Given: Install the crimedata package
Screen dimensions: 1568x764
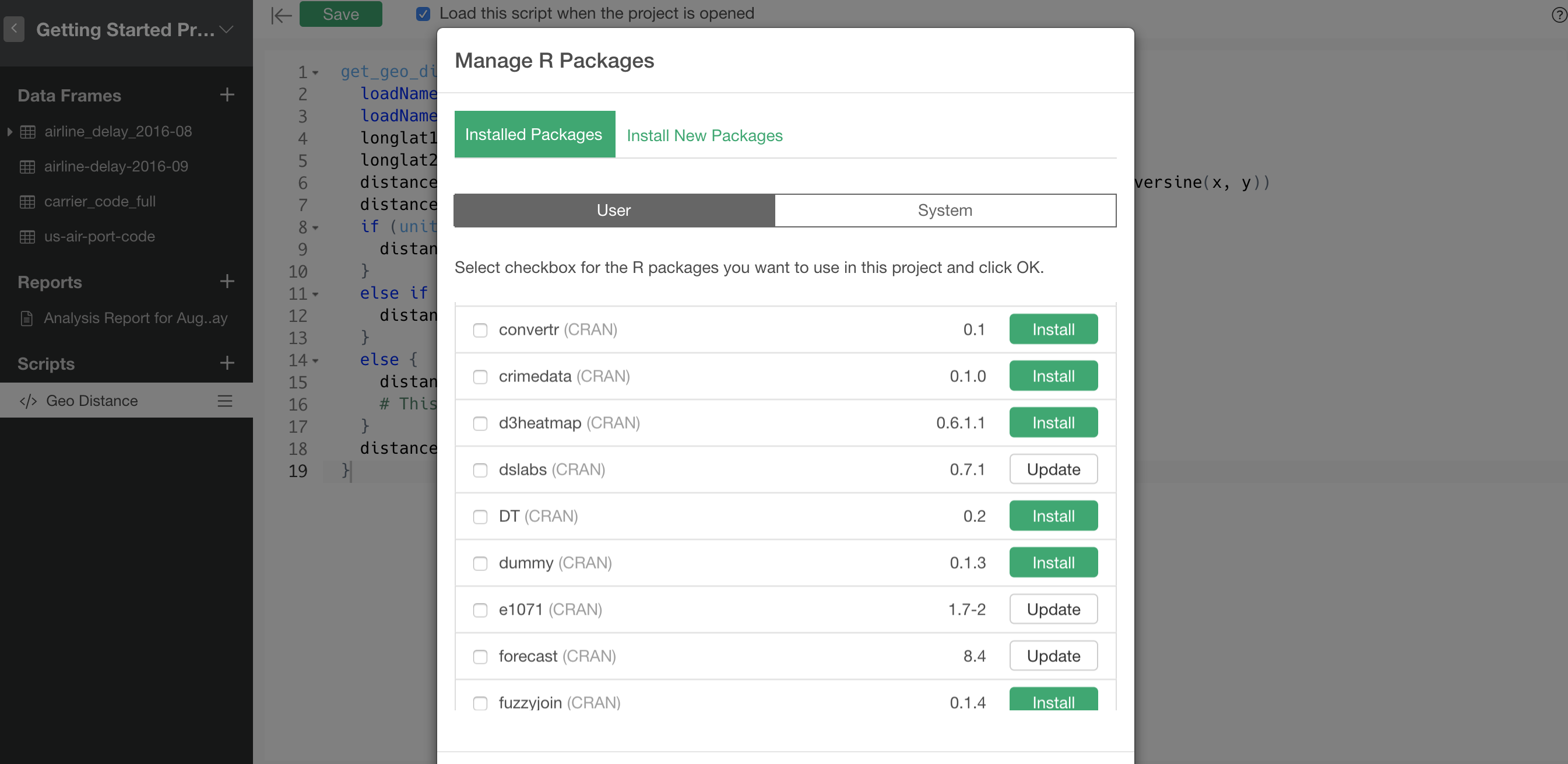Looking at the screenshot, I should pyautogui.click(x=1053, y=376).
